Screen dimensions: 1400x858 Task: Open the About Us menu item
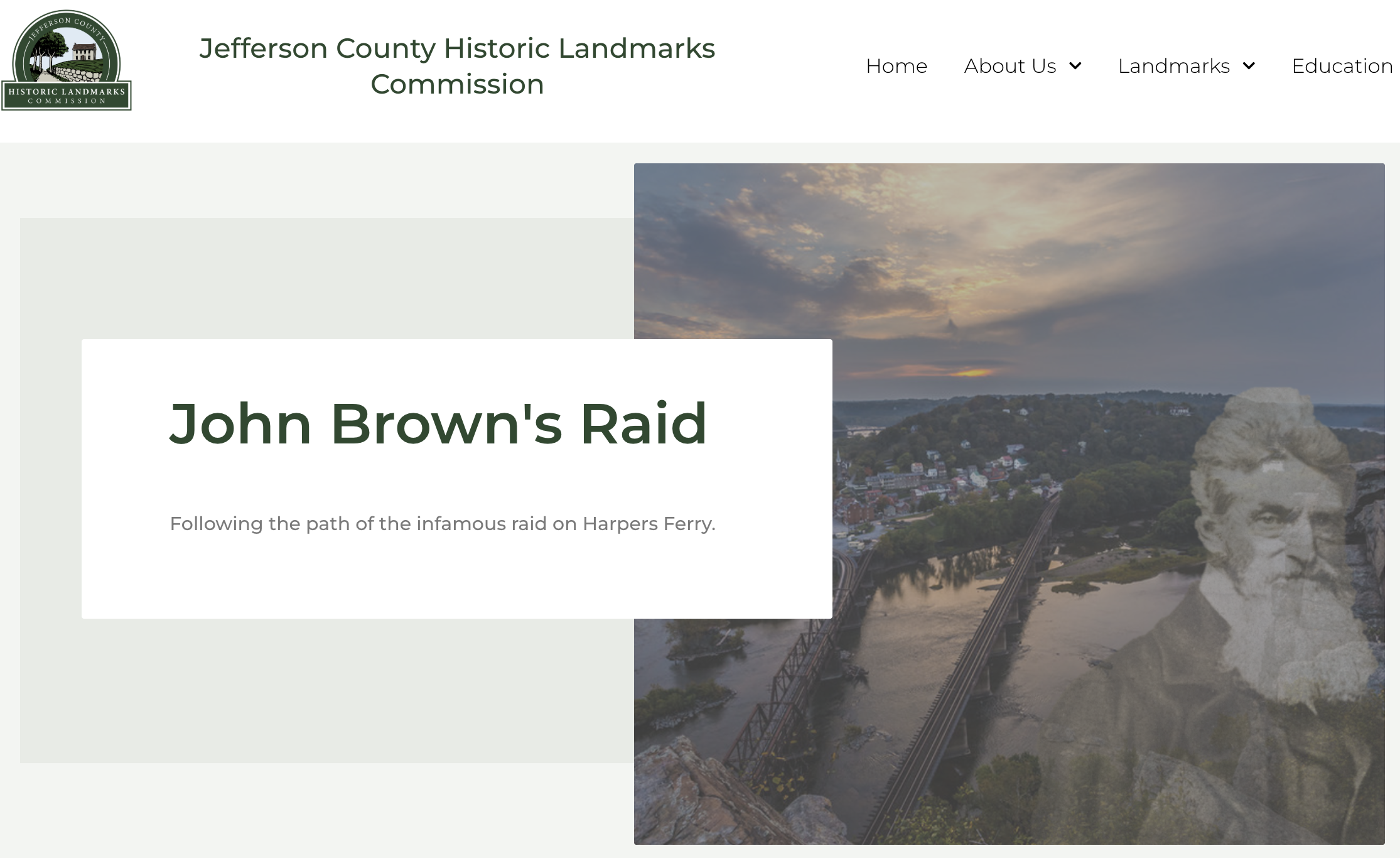(1010, 66)
